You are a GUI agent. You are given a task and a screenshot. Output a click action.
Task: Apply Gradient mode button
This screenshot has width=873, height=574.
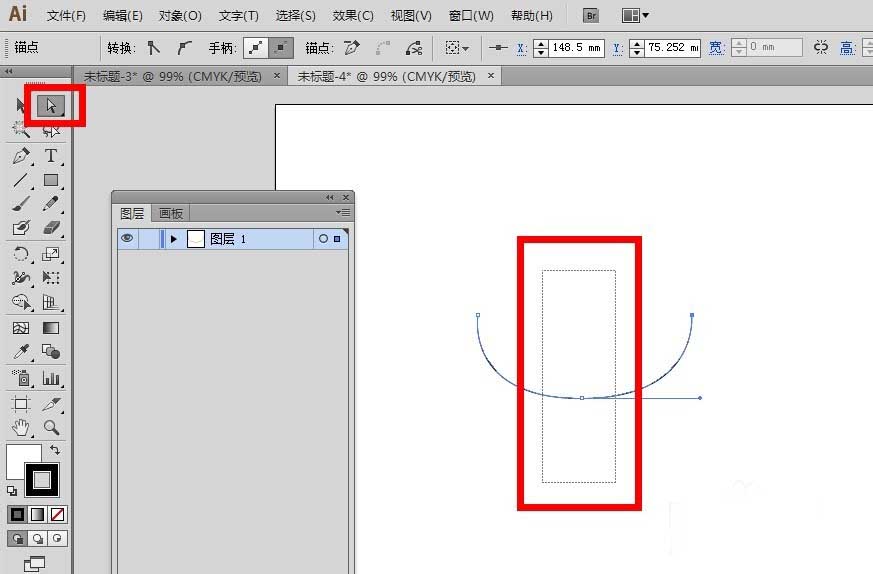coord(37,514)
